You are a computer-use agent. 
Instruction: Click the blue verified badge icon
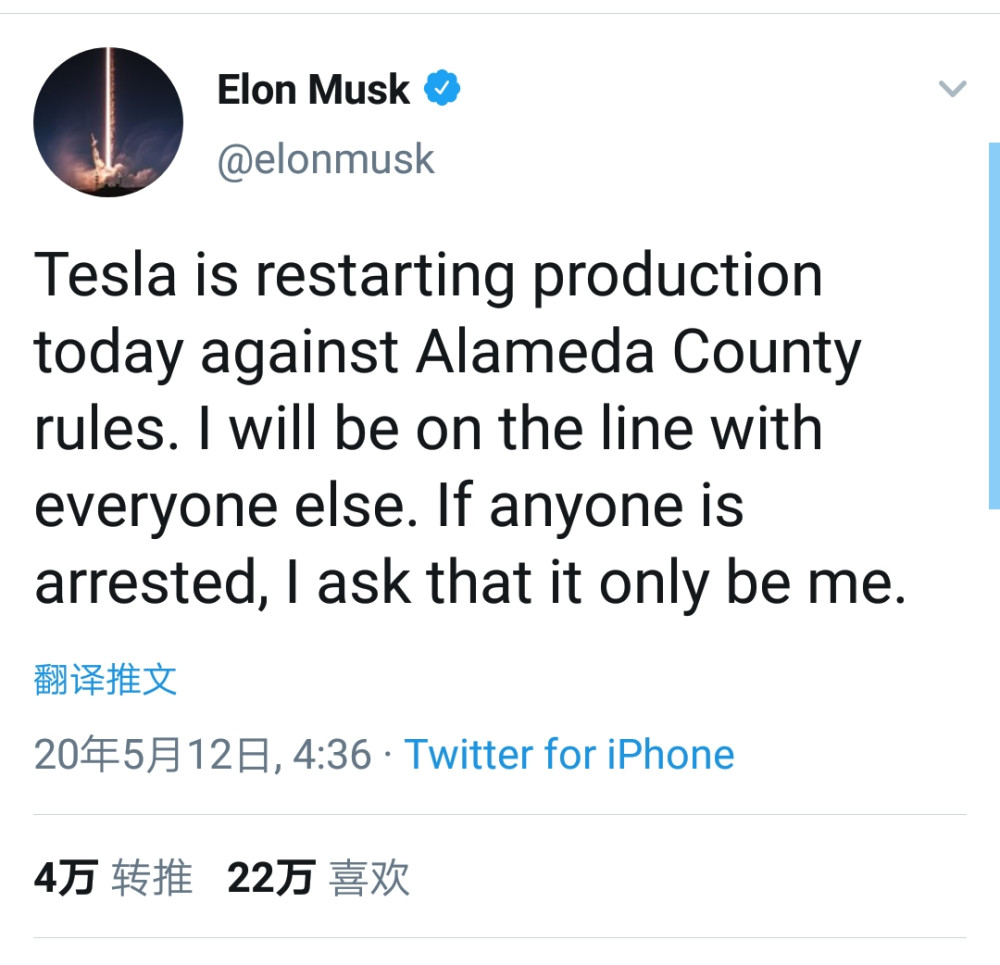point(443,90)
